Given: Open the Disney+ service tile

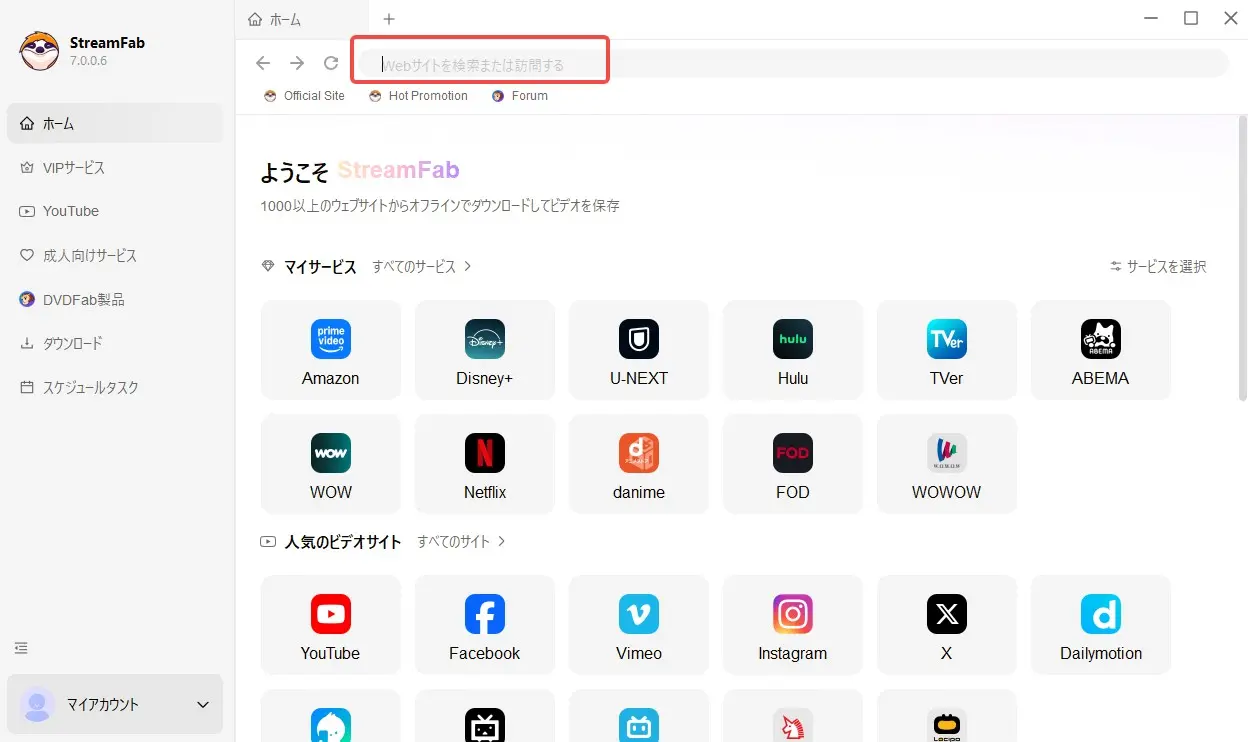Looking at the screenshot, I should (x=484, y=350).
